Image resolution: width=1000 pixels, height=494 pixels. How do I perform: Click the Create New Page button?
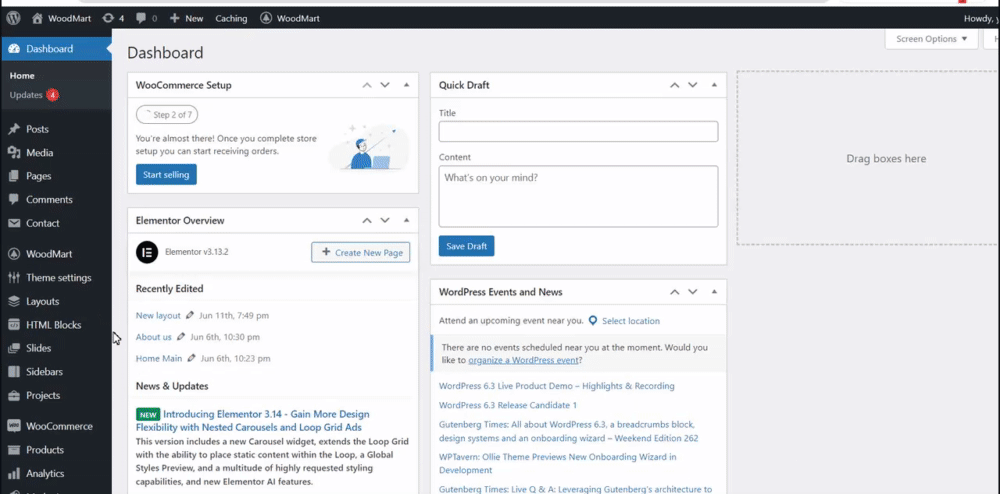point(361,252)
